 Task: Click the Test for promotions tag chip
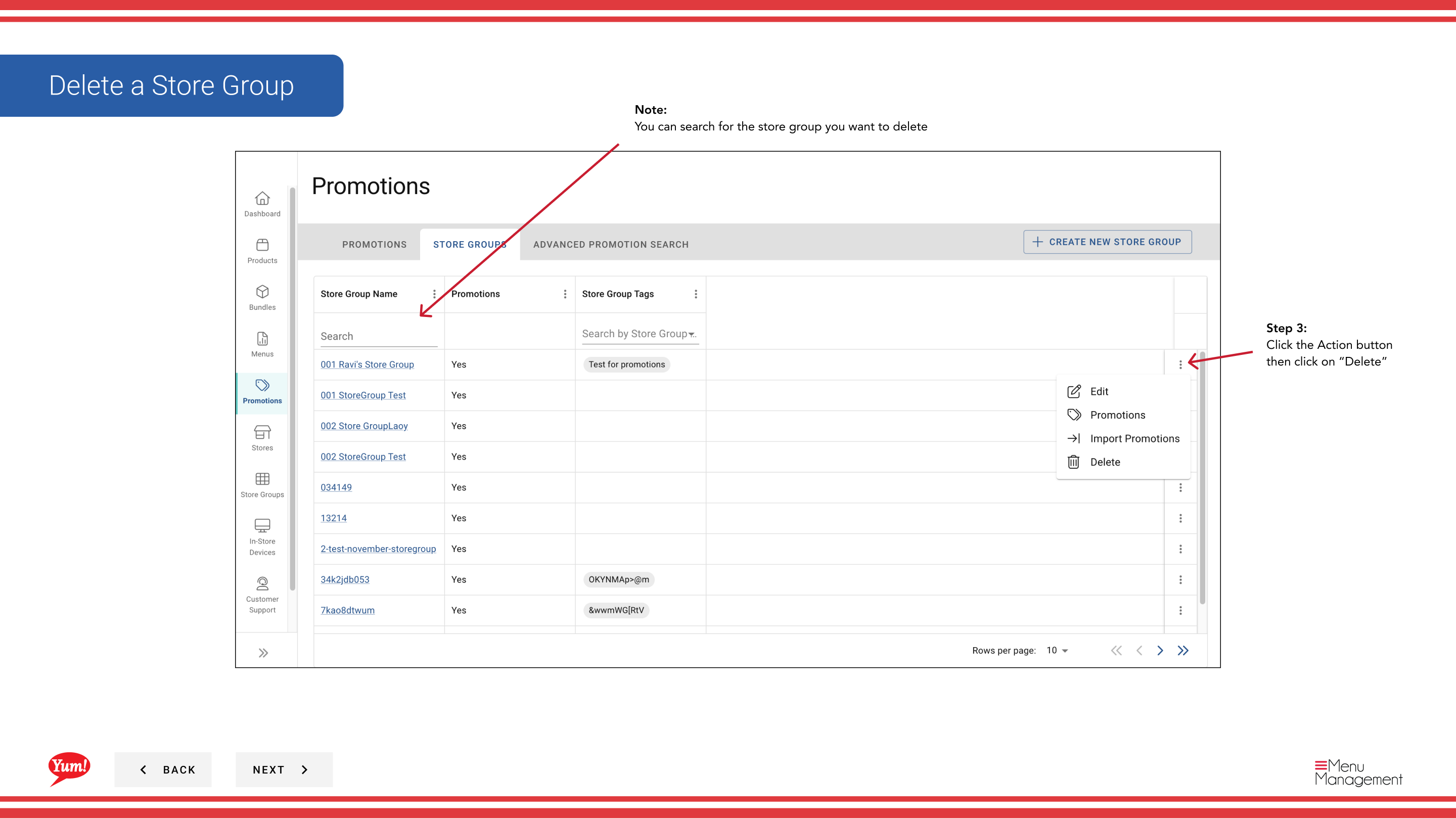tap(626, 365)
